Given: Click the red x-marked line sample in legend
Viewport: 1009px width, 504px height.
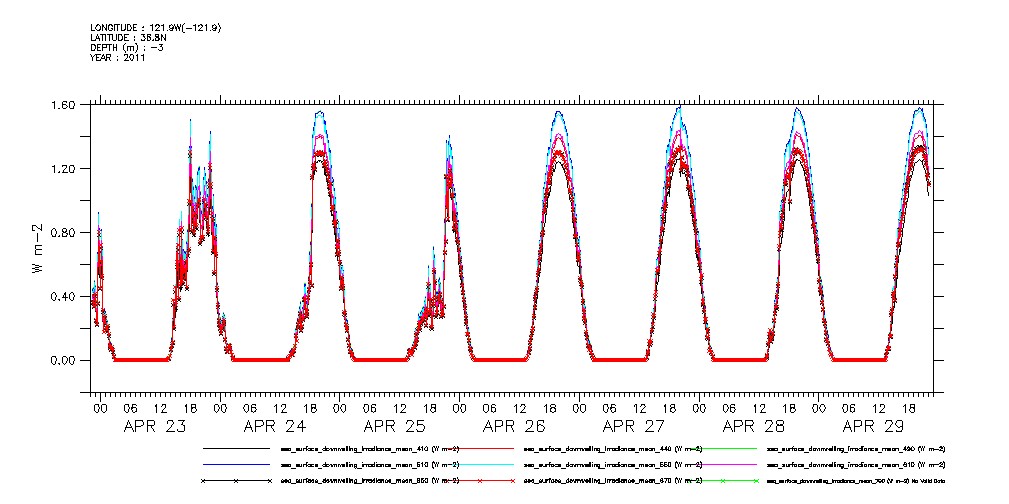Looking at the screenshot, I should 479,481.
